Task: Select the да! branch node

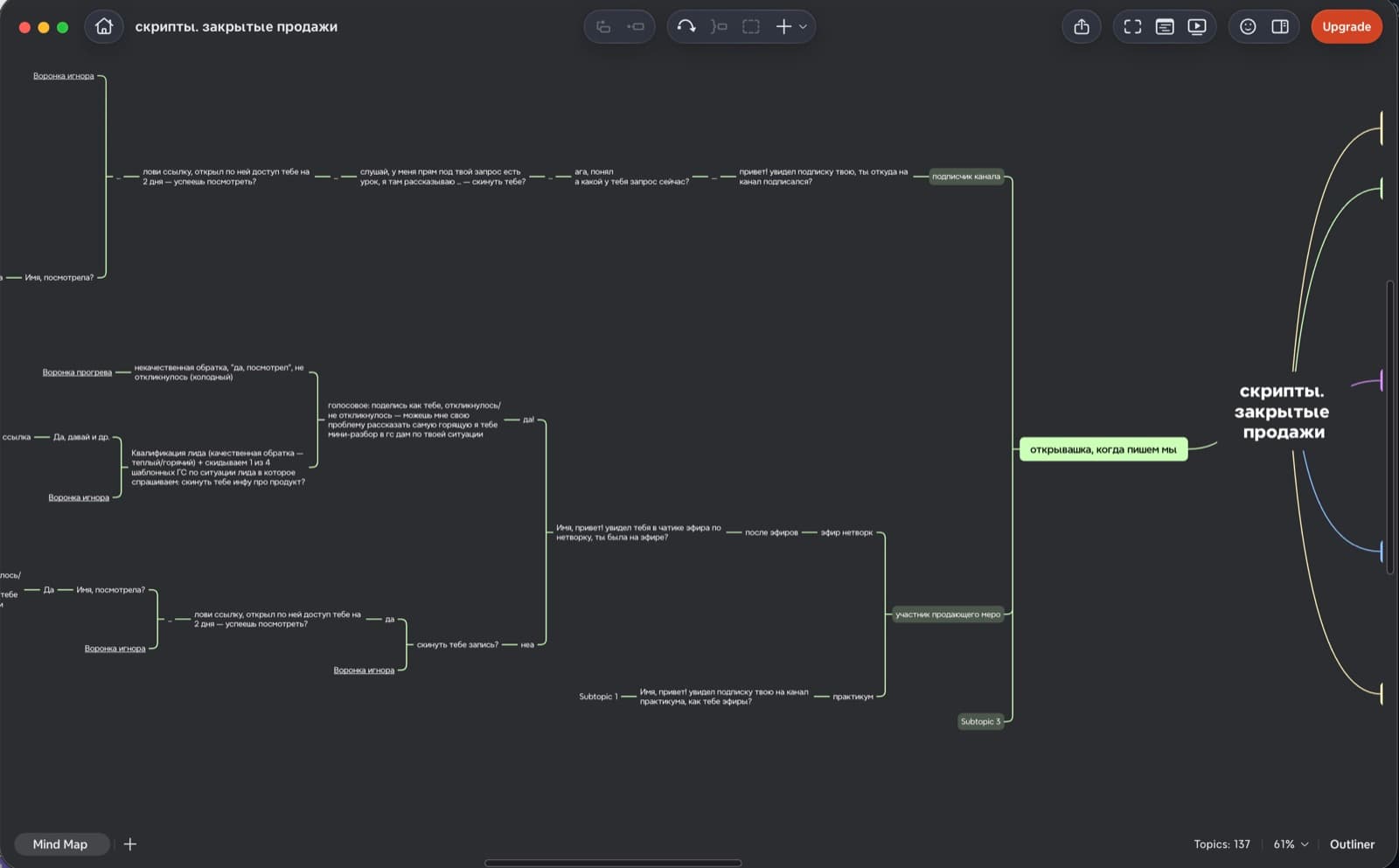Action: (528, 420)
